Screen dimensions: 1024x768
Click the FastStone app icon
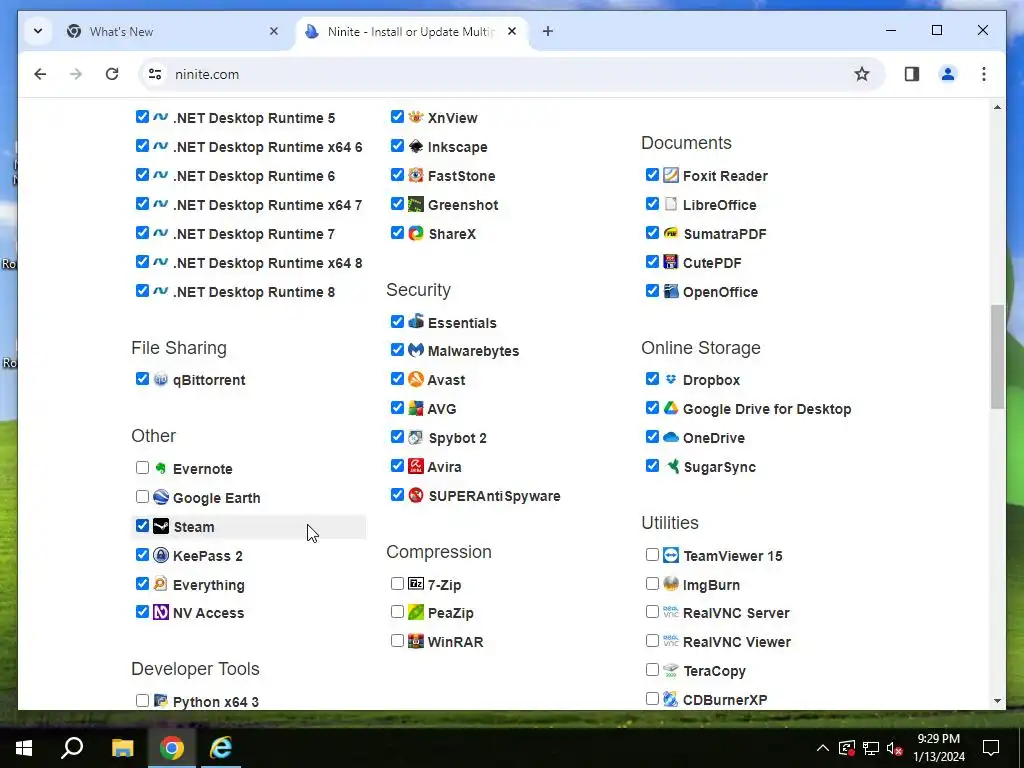[415, 175]
